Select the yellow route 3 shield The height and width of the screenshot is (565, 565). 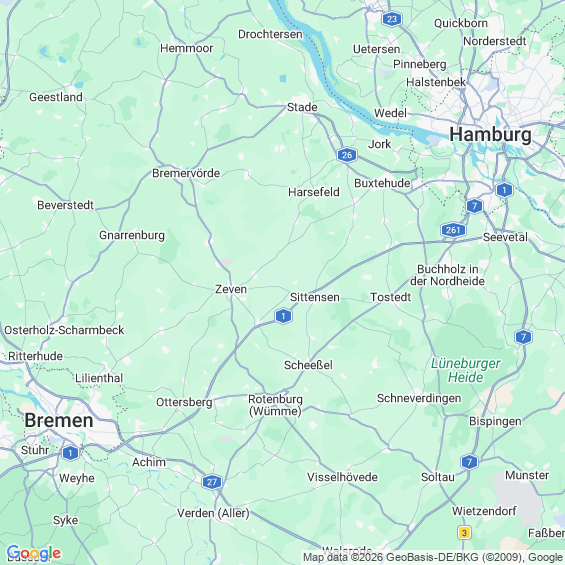coord(464,533)
